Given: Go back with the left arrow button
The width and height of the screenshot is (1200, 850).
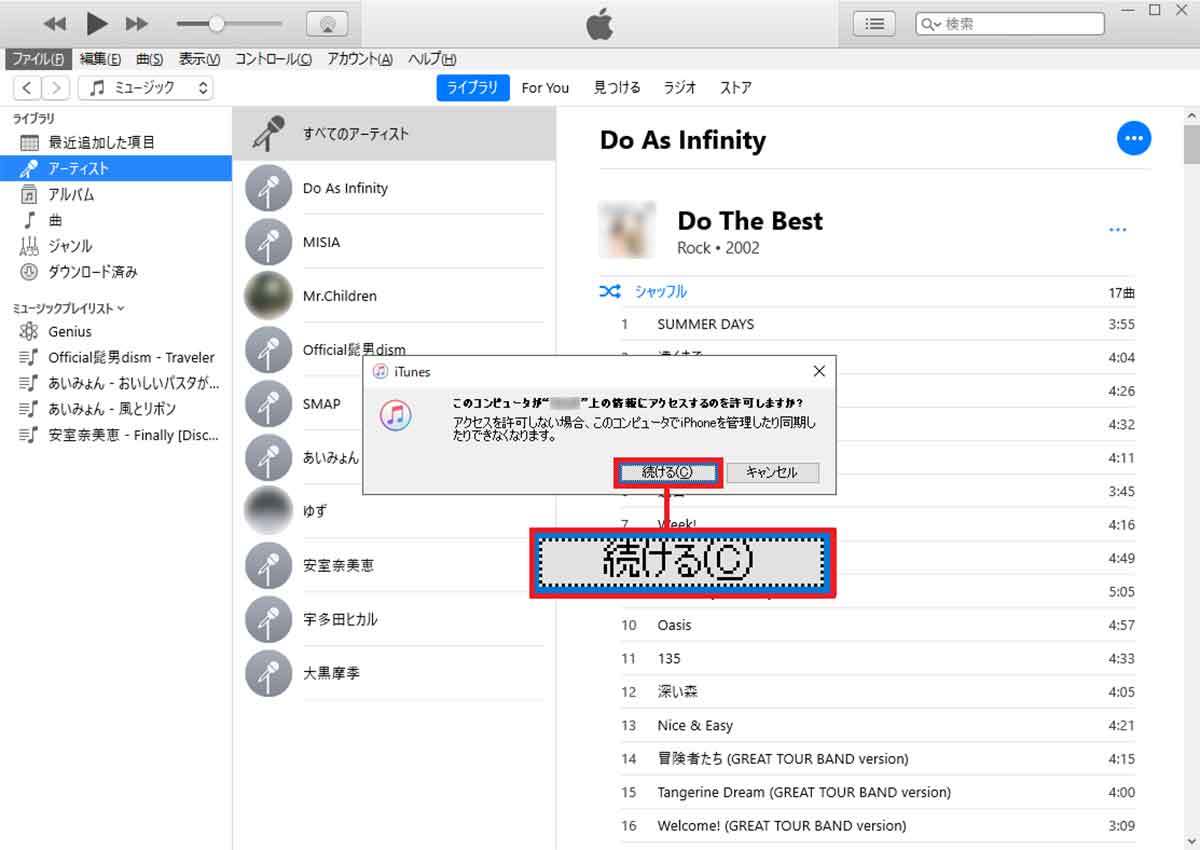Looking at the screenshot, I should 27,88.
